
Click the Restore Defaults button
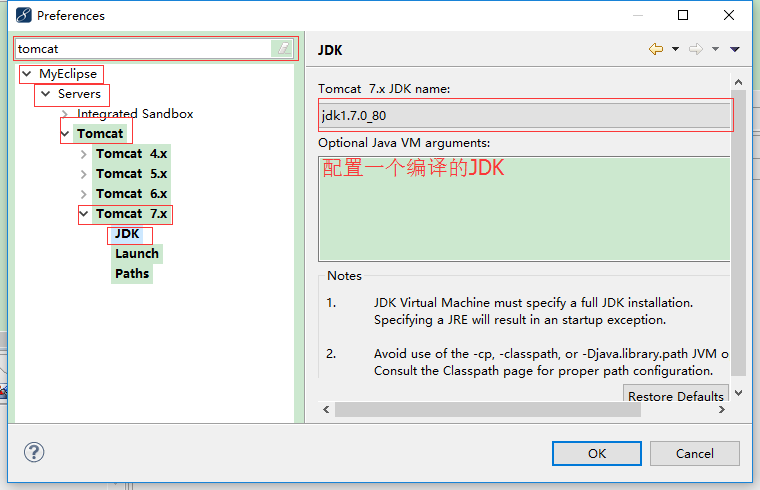tap(676, 394)
